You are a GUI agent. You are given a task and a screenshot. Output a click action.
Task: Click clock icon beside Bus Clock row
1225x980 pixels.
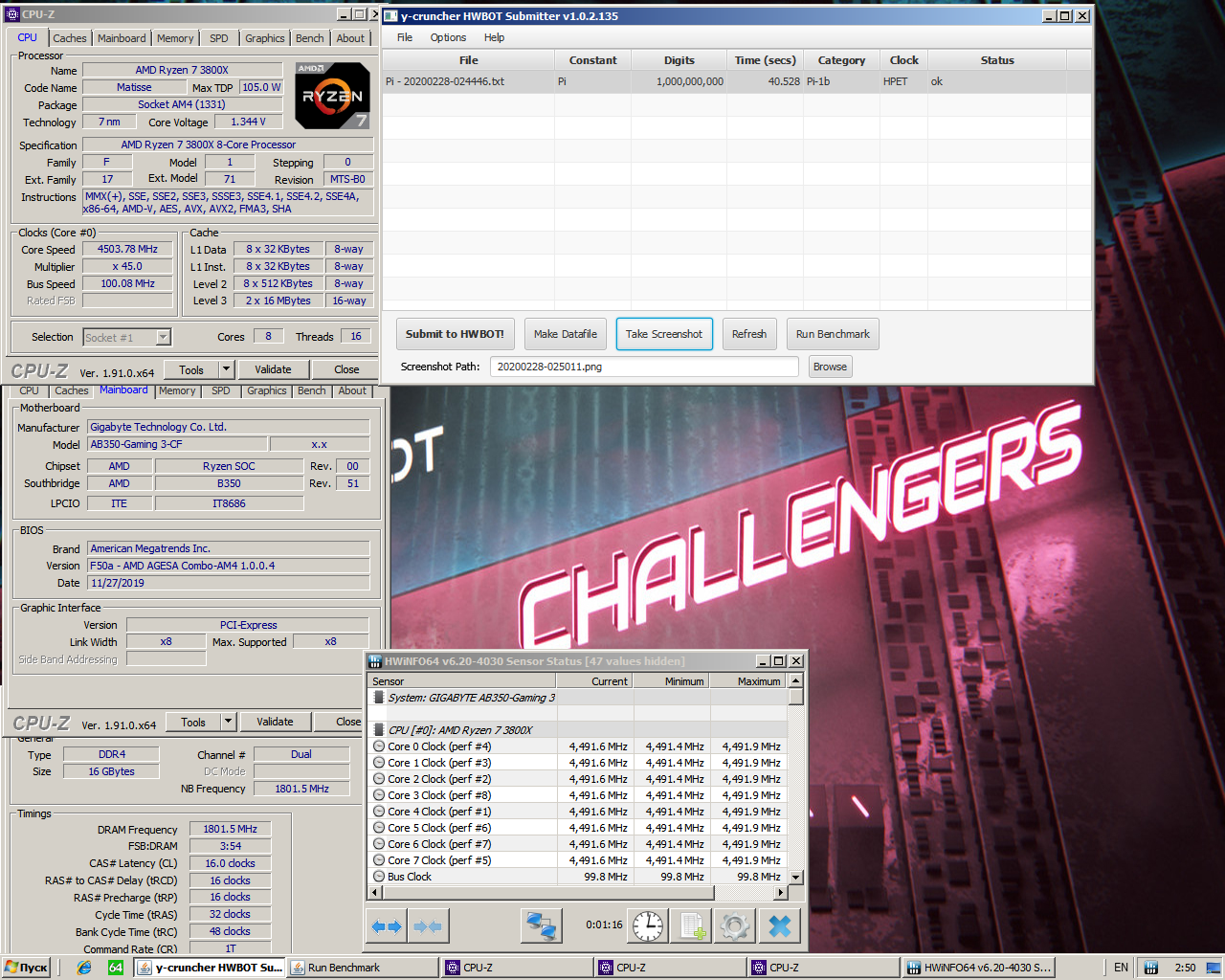(x=379, y=877)
